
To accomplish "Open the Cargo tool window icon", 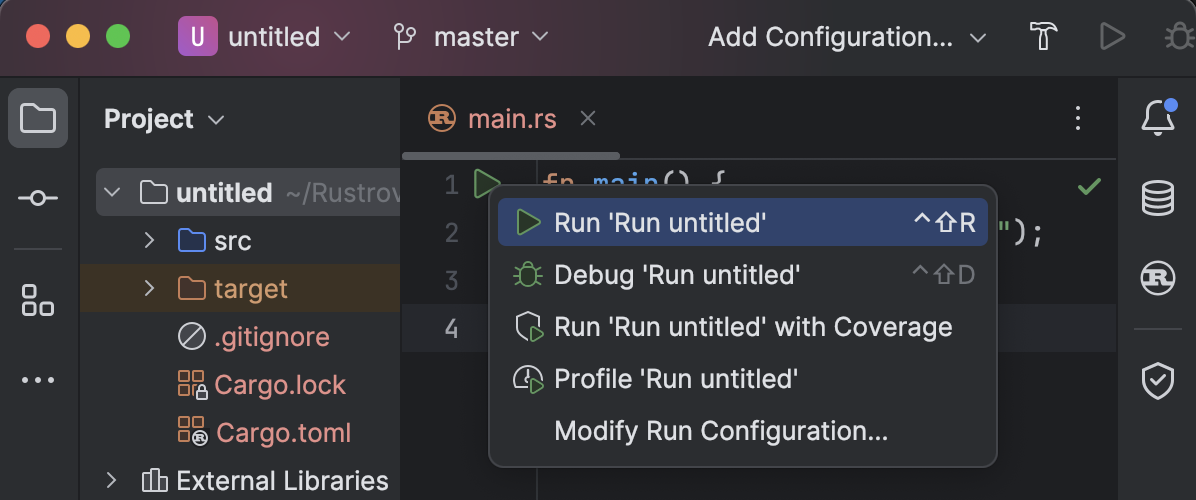I will pyautogui.click(x=1157, y=277).
